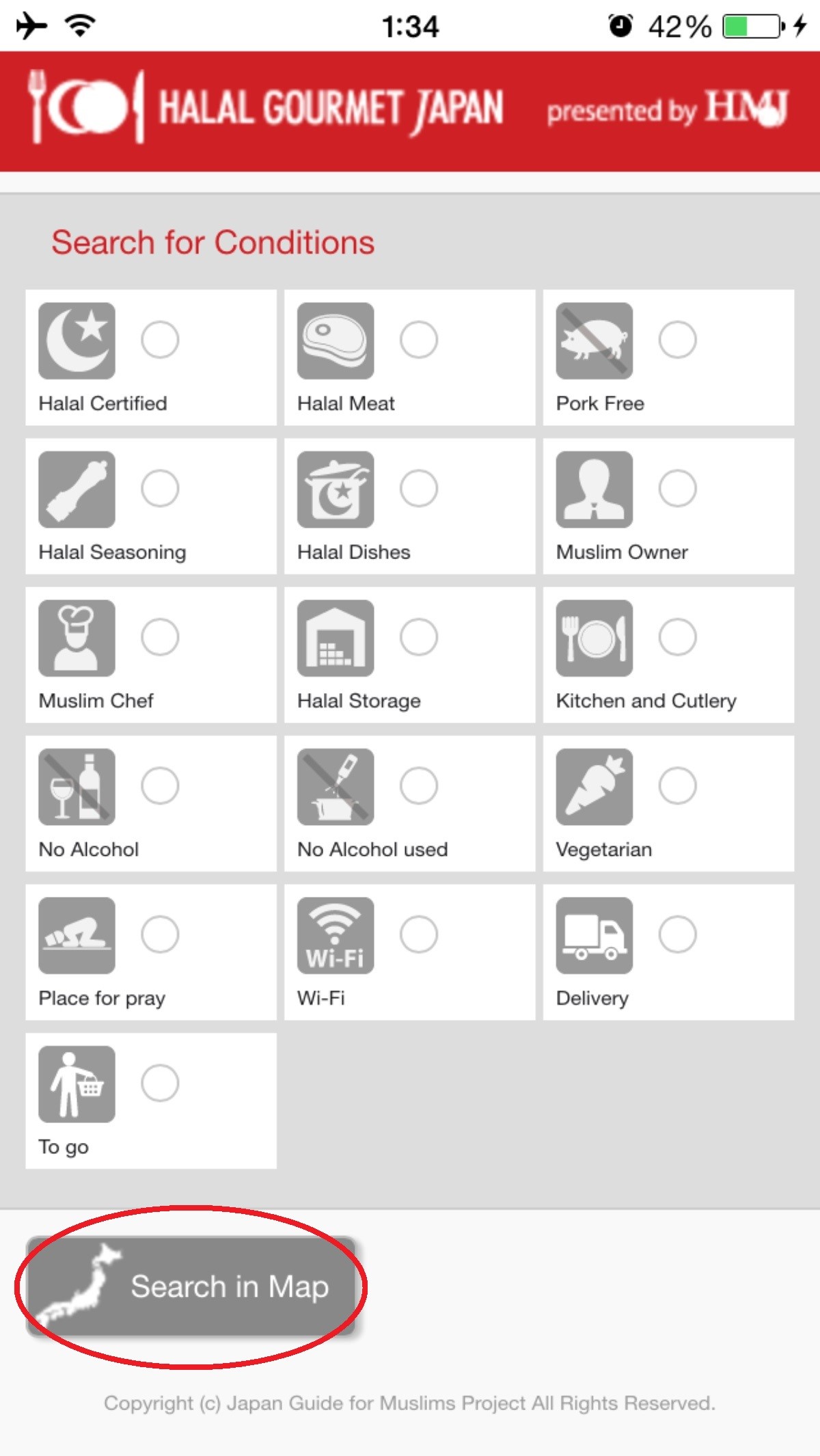Select the No Alcohol radio button
This screenshot has width=820, height=1456.
pos(160,785)
